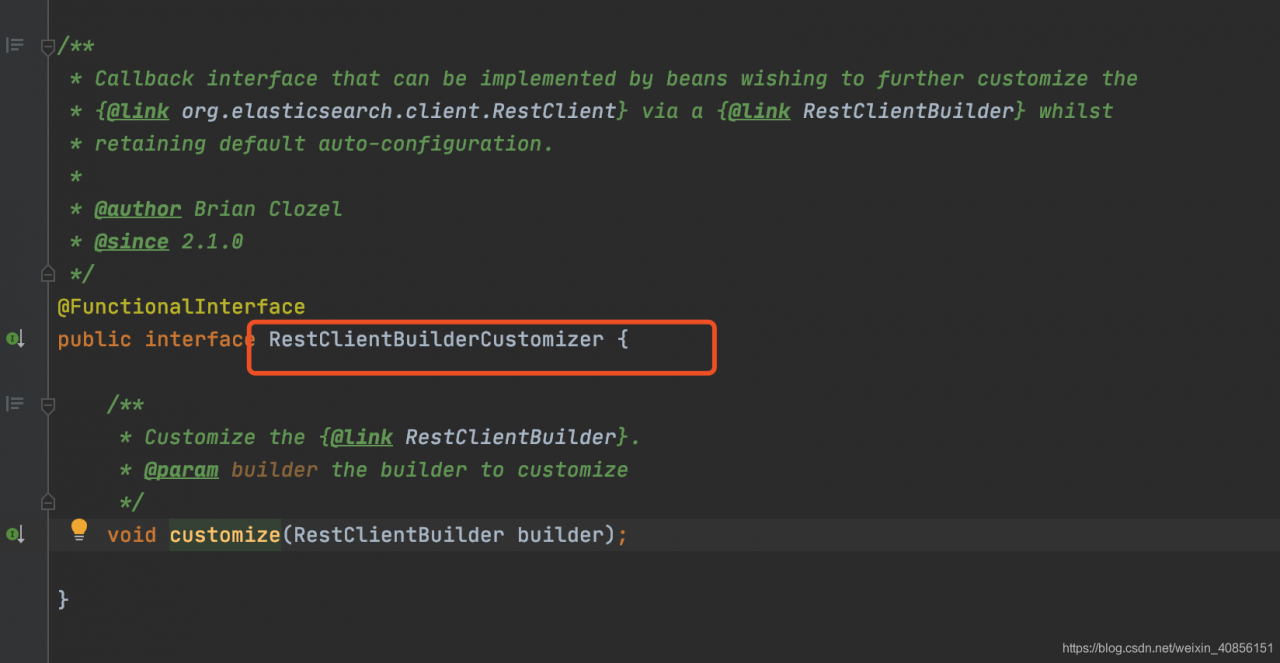Click the @link tag before RestClientBuilder whilst

click(759, 111)
